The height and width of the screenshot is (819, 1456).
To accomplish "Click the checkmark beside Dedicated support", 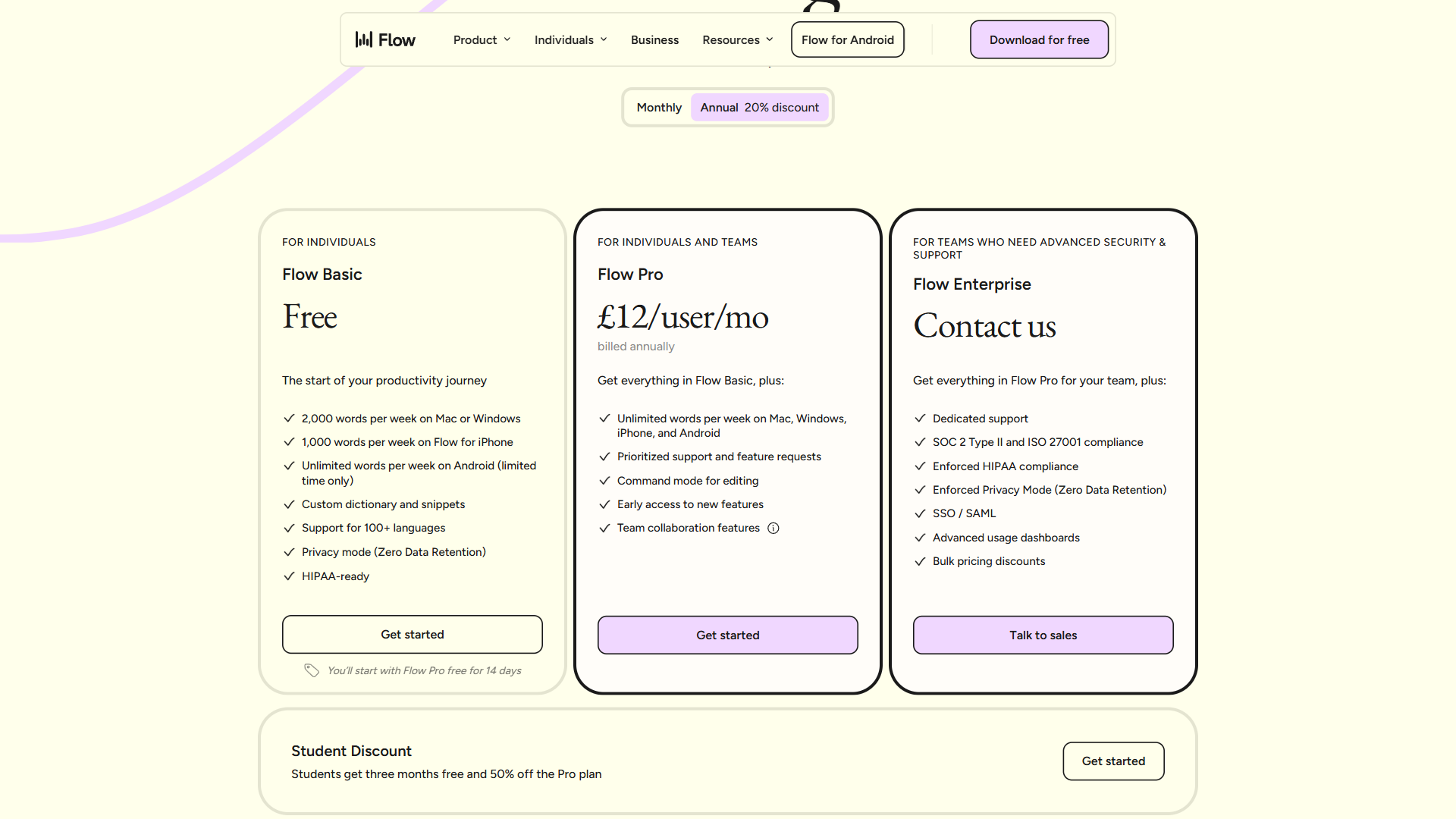I will point(920,419).
